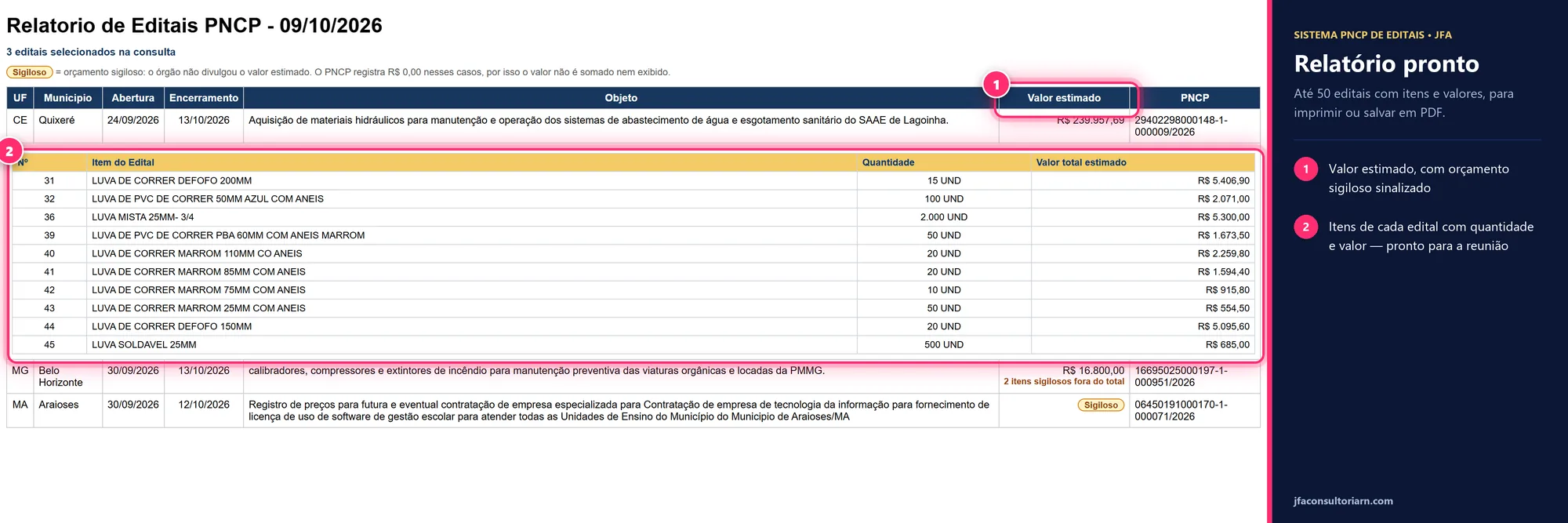Click PNCP number 16695025000197-1-000951/2026
This screenshot has height=523, width=1568.
pos(1181,376)
